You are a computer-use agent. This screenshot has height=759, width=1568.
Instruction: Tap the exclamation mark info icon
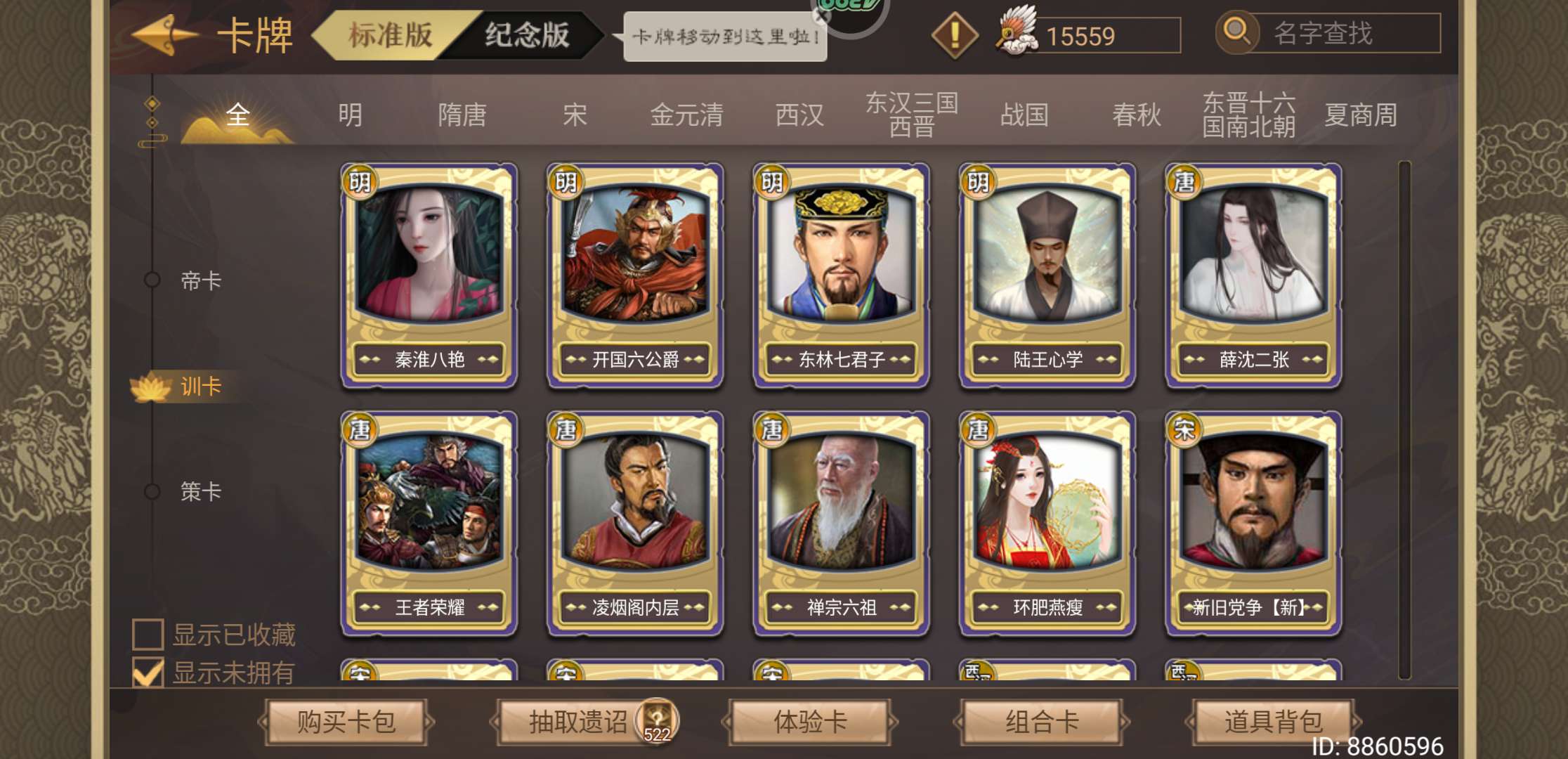click(955, 35)
